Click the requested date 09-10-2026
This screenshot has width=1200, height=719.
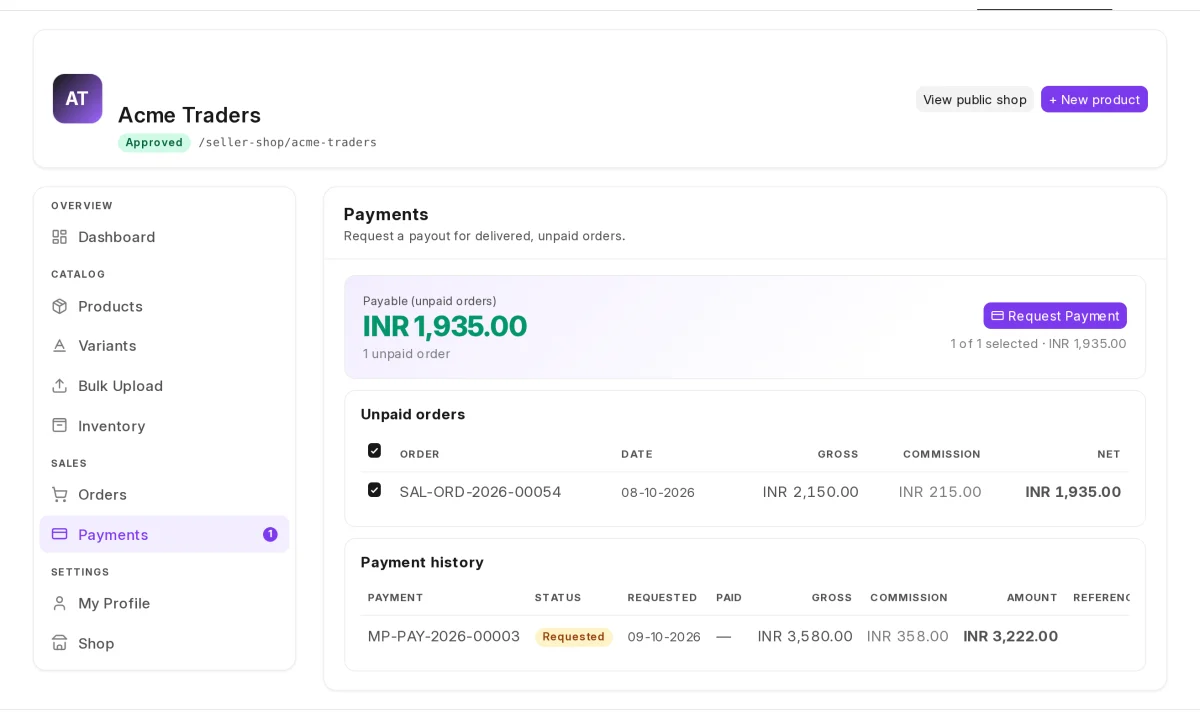(x=664, y=637)
